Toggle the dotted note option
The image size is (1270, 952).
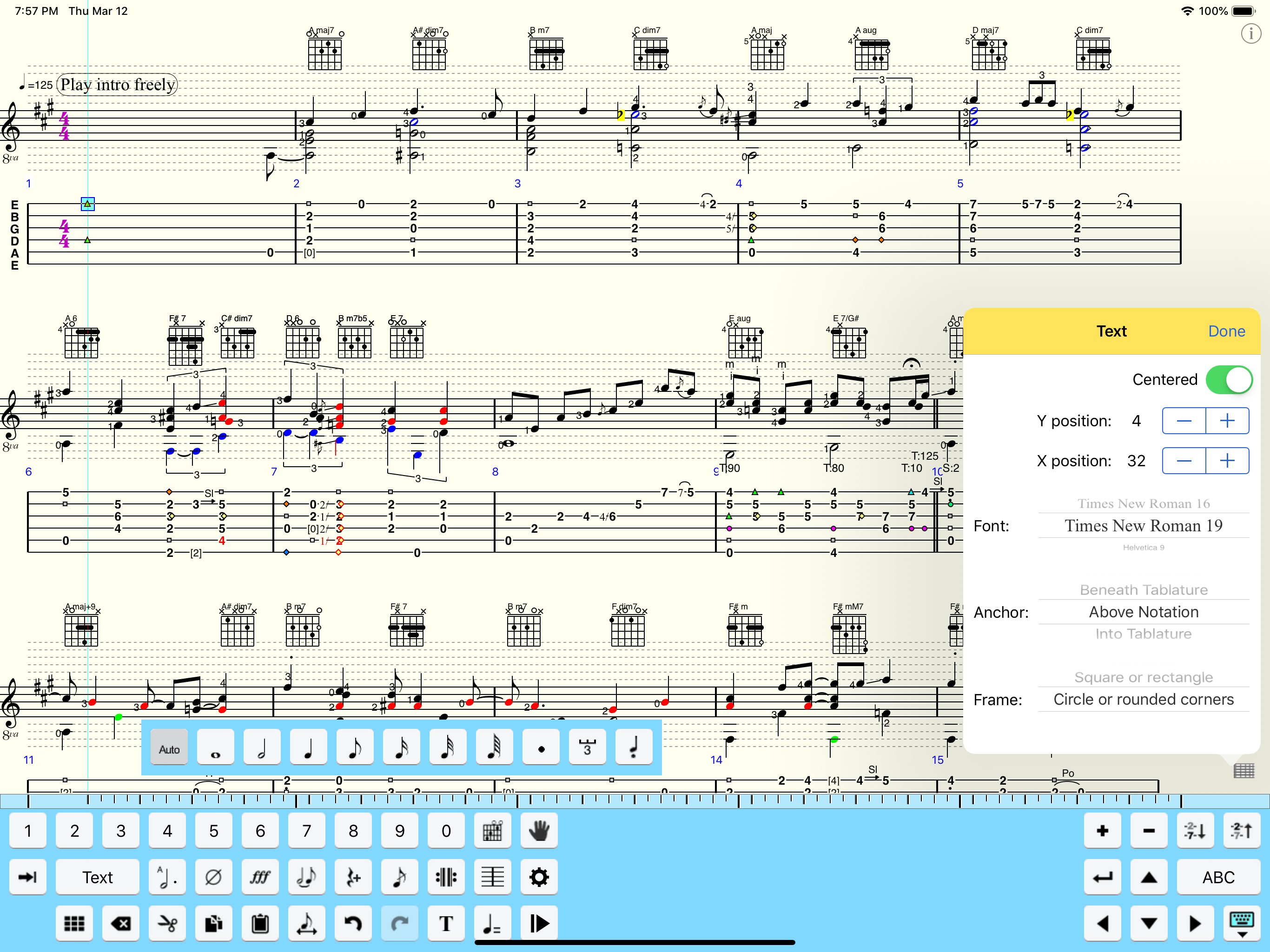[x=541, y=749]
